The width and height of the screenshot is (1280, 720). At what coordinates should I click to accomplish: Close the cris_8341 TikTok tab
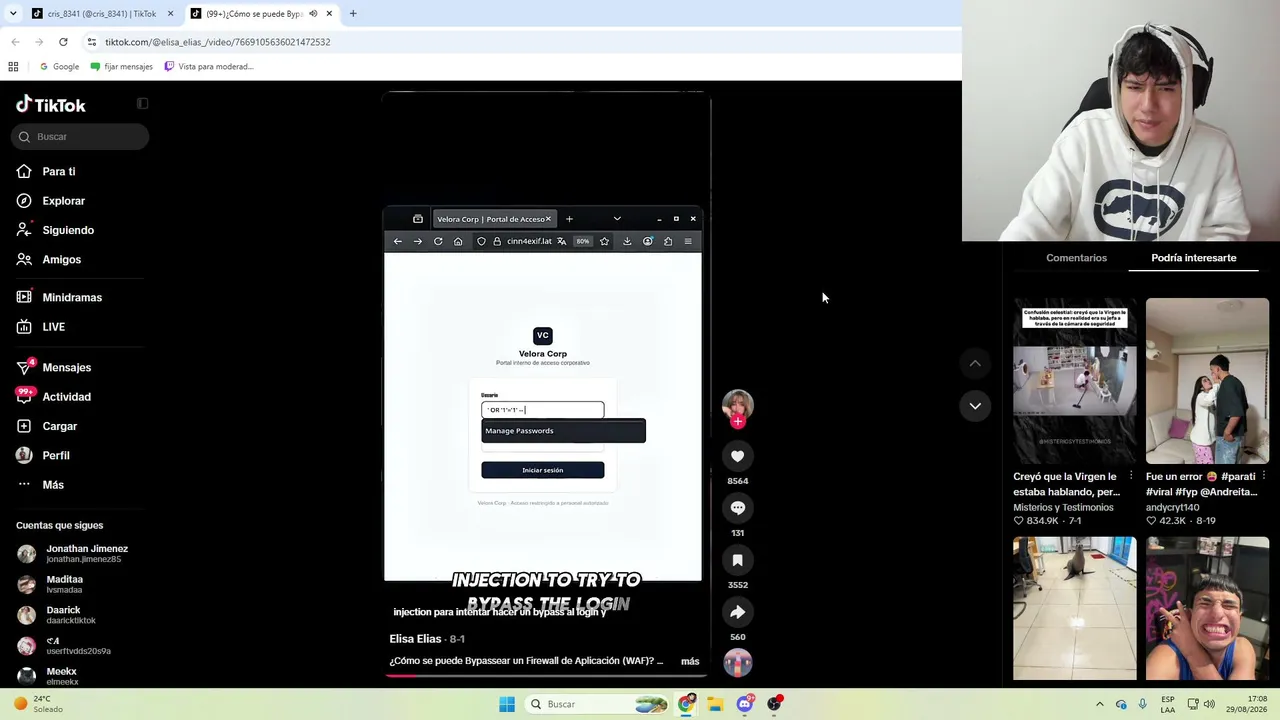170,14
